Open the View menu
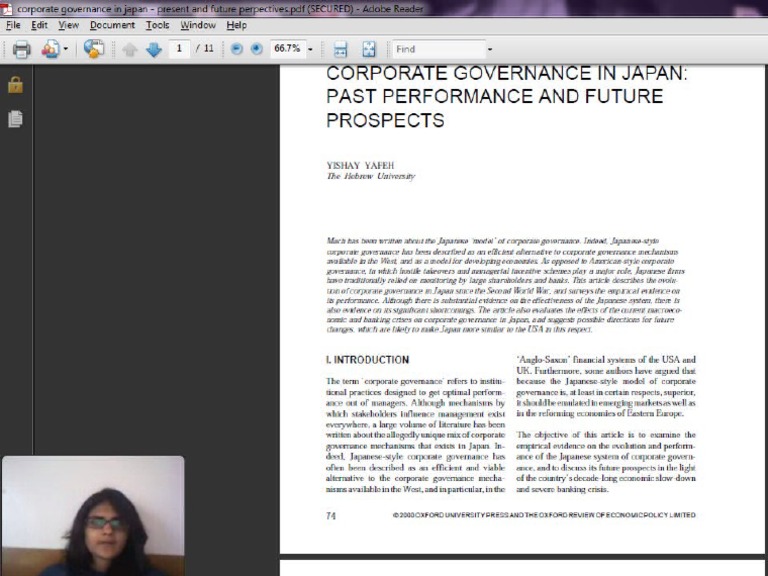Screen dimensions: 768x576 (x=69, y=25)
